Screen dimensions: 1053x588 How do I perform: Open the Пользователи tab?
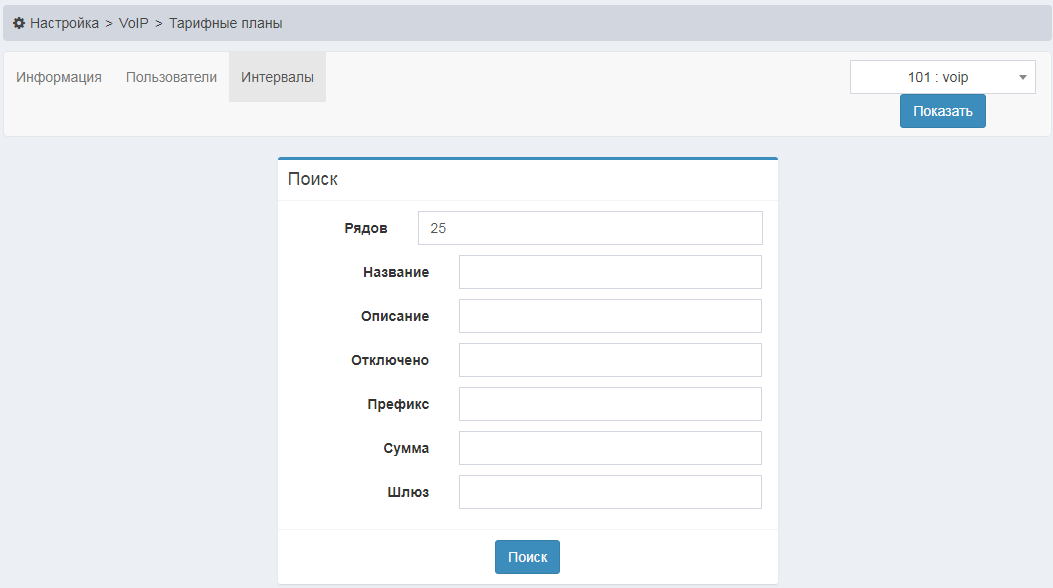(171, 77)
